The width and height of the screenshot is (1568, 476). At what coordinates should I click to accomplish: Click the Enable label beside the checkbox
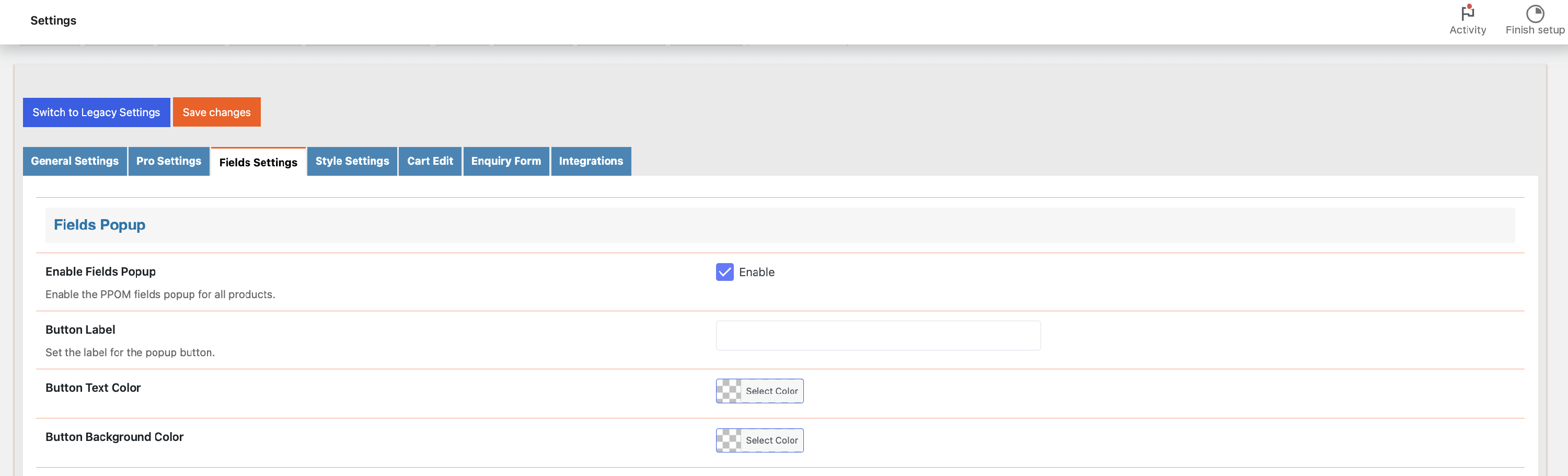(x=757, y=273)
